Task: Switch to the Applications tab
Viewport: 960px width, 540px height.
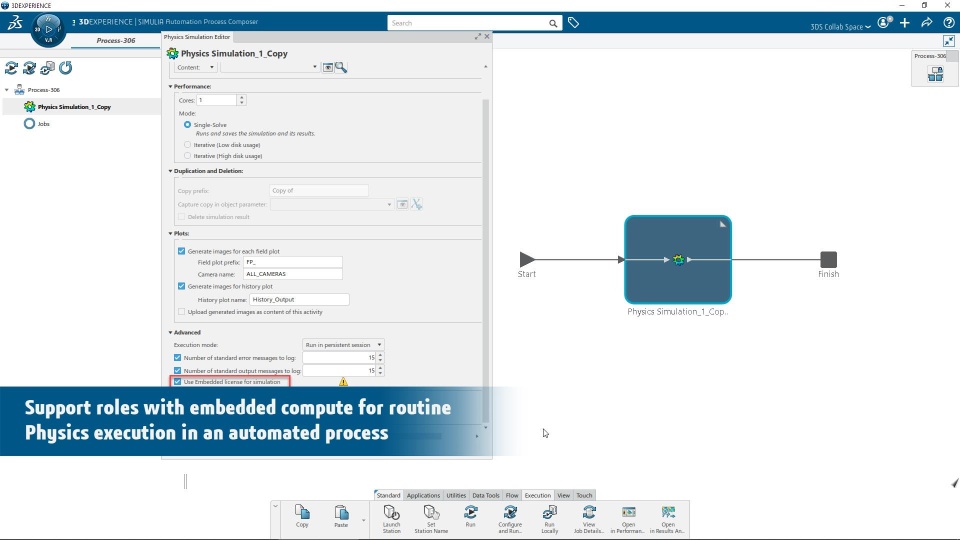Action: tap(423, 495)
